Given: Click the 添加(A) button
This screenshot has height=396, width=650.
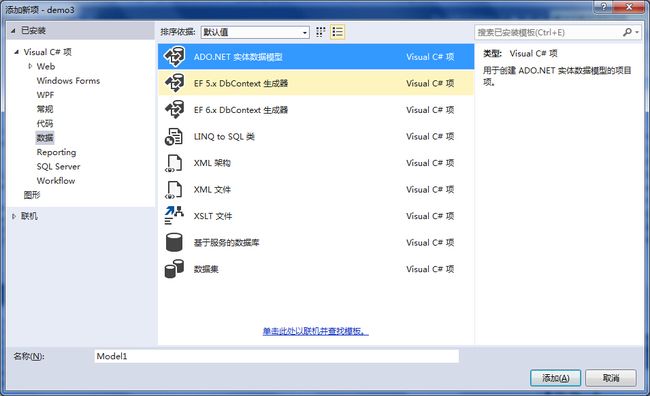Looking at the screenshot, I should click(555, 378).
